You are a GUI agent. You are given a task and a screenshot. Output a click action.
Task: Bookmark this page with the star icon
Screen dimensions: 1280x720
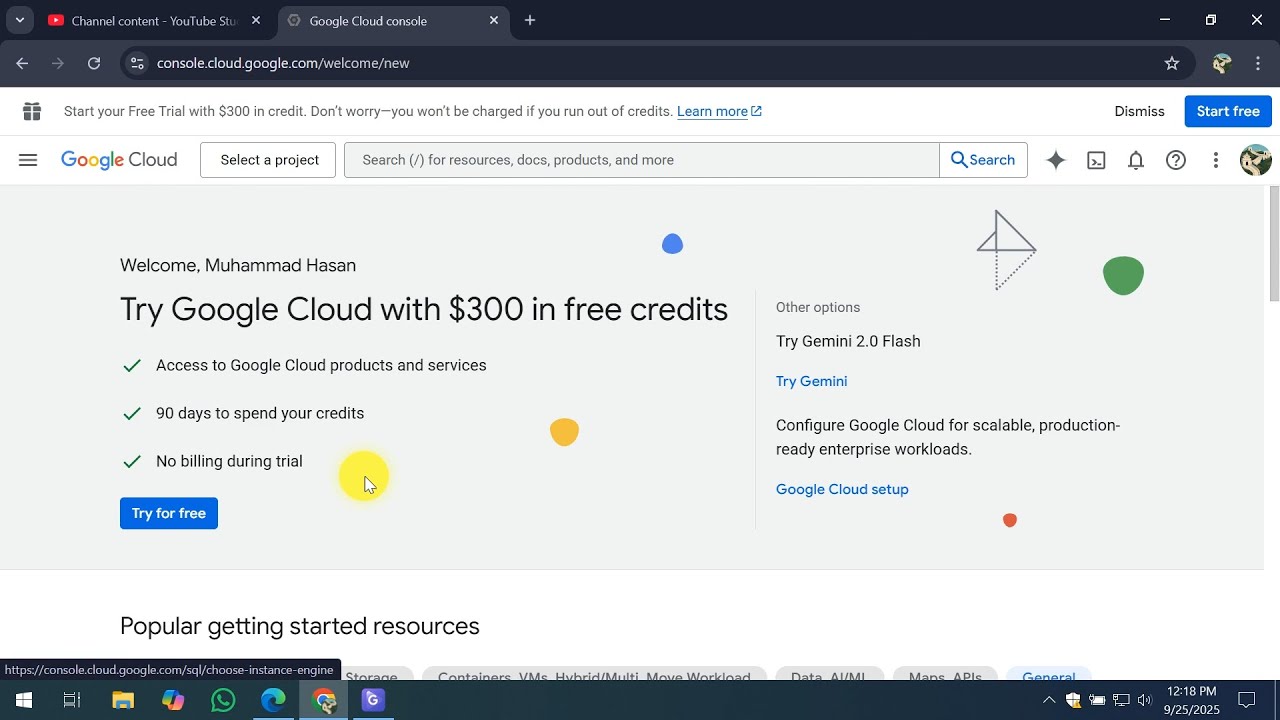pos(1172,63)
